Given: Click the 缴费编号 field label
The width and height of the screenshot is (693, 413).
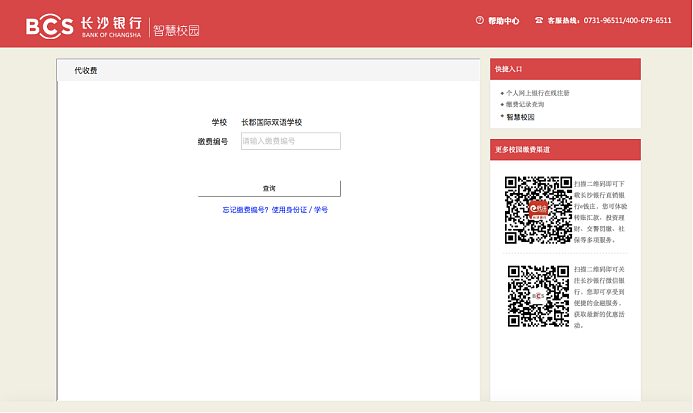Looking at the screenshot, I should pyautogui.click(x=213, y=141).
